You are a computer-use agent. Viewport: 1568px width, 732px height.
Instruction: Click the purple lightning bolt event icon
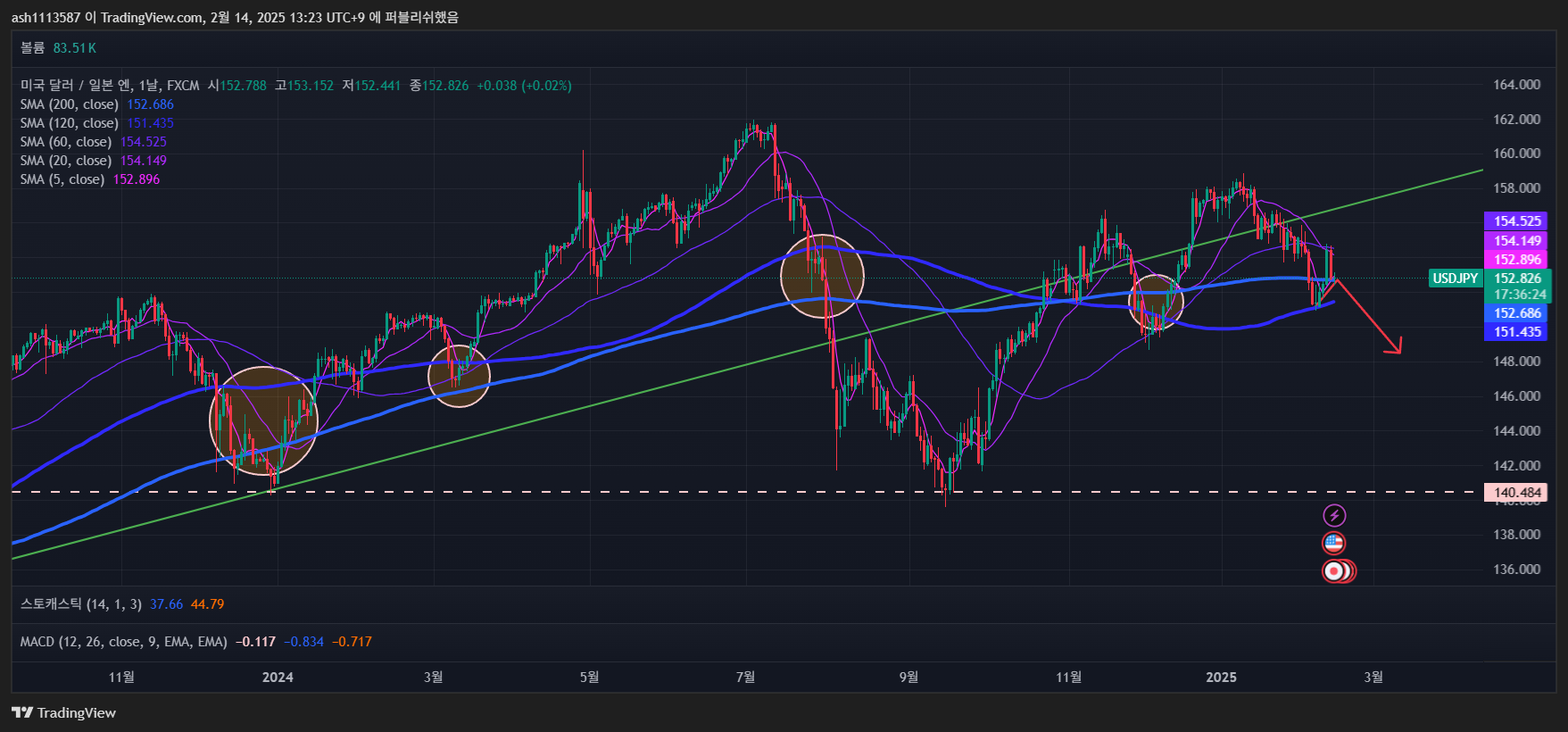[1333, 515]
